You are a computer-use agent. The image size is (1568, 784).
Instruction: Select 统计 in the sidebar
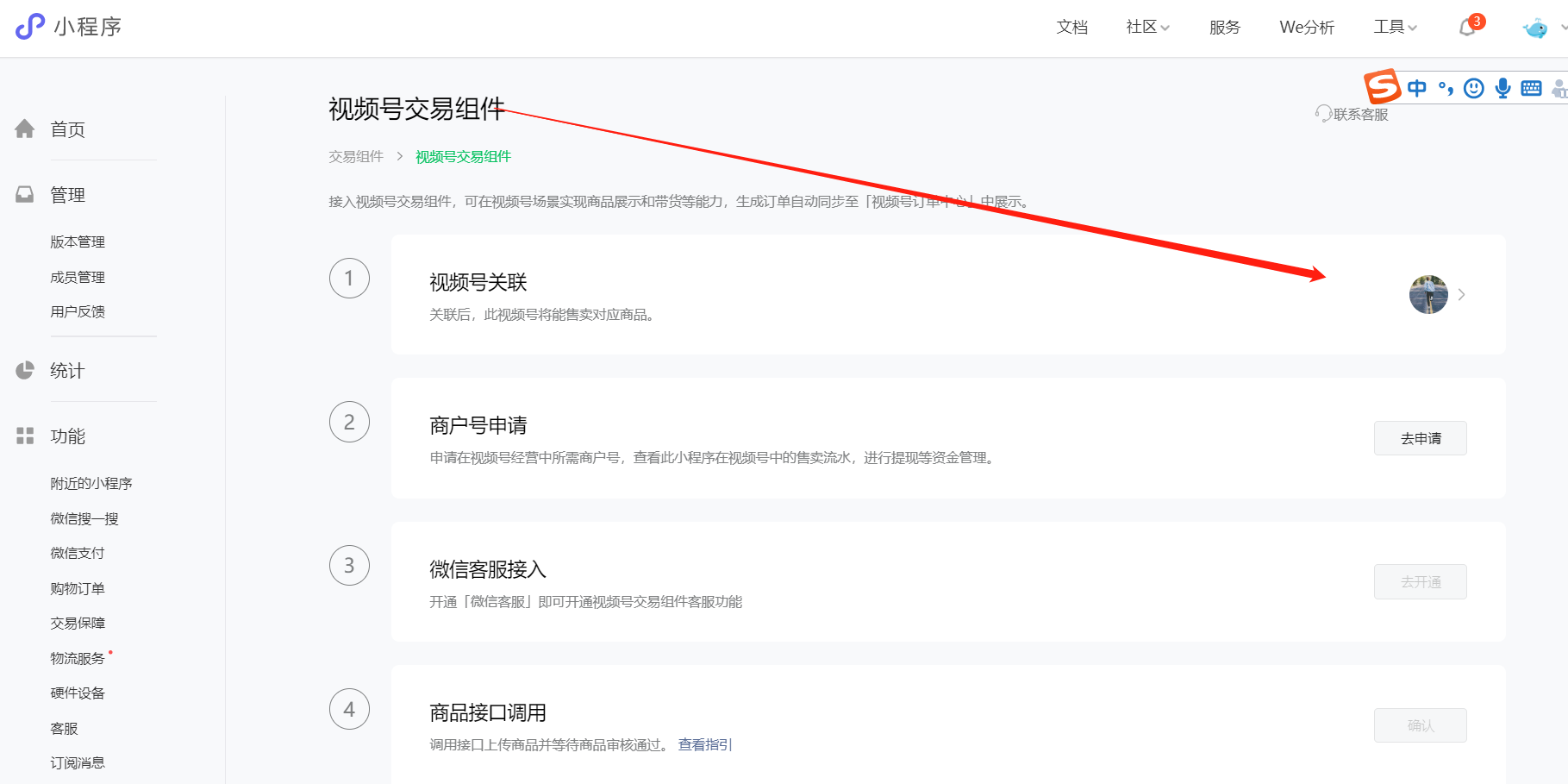[68, 371]
